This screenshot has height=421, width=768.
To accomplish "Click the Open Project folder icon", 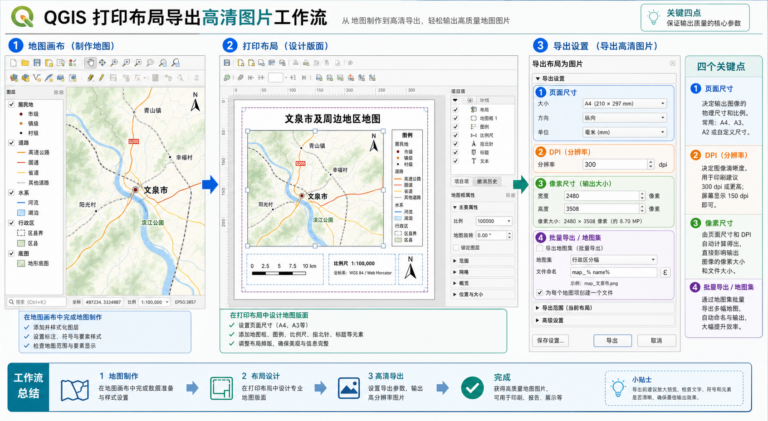I will [x=25, y=63].
